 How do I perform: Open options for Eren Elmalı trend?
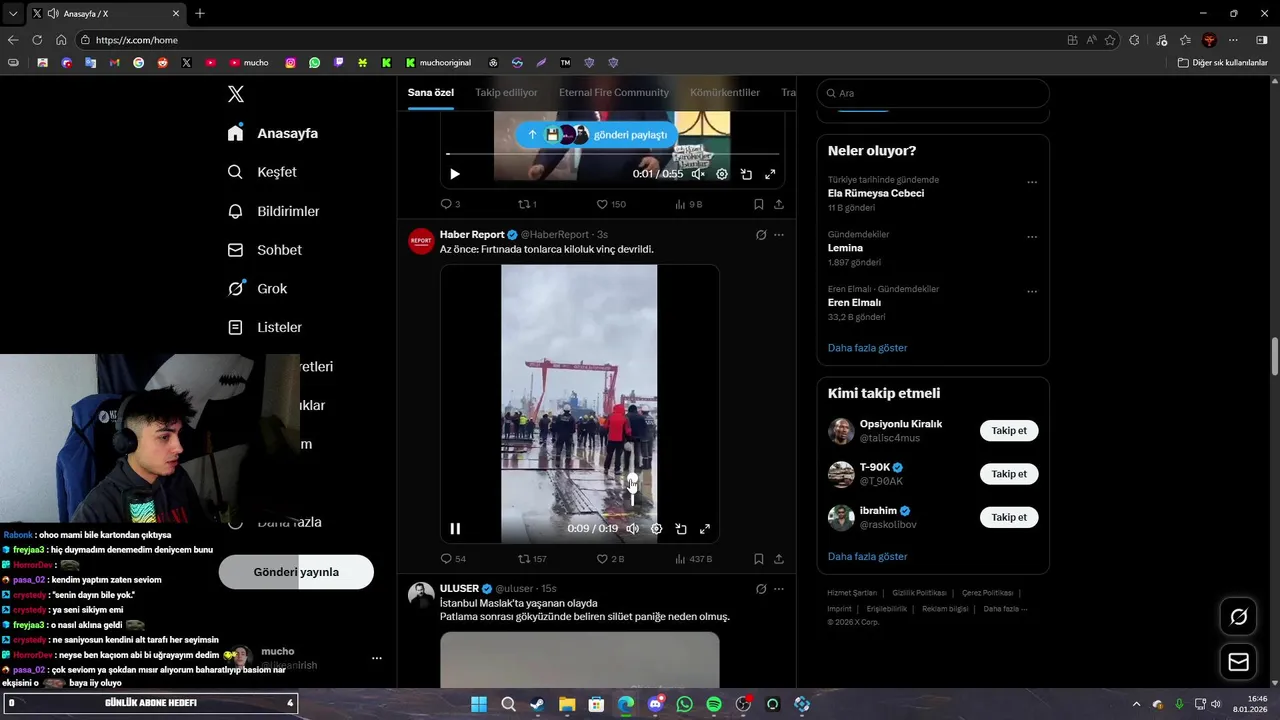click(1032, 292)
